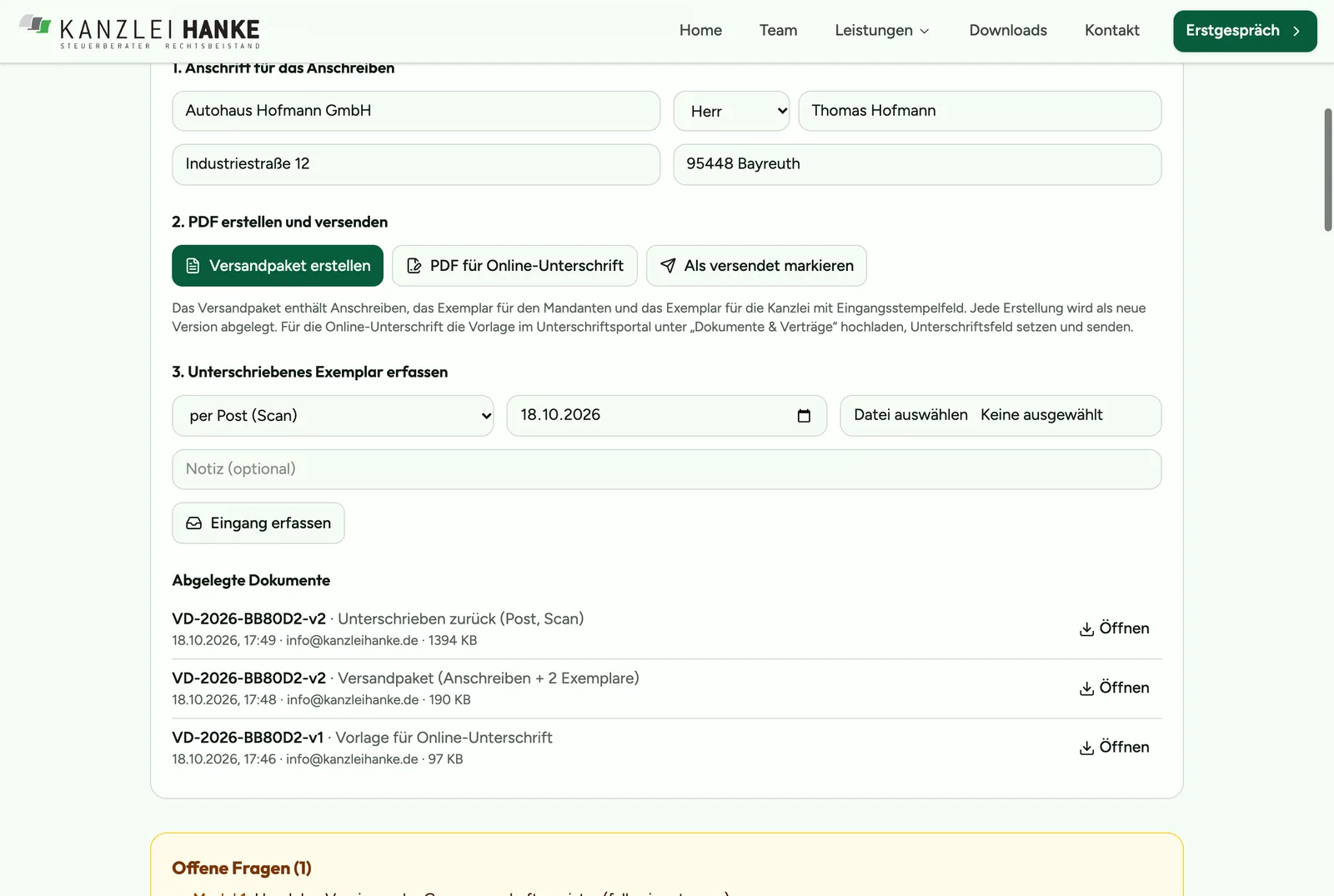Click the Offene Fragen (1) heading
The image size is (1334, 896).
pos(242,868)
